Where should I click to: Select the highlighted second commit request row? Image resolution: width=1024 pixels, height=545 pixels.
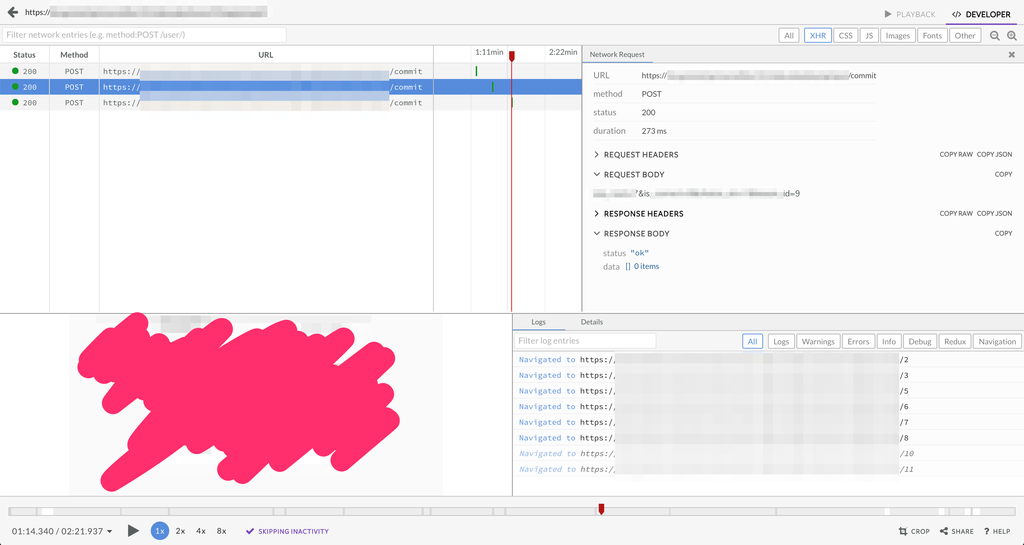(291, 87)
